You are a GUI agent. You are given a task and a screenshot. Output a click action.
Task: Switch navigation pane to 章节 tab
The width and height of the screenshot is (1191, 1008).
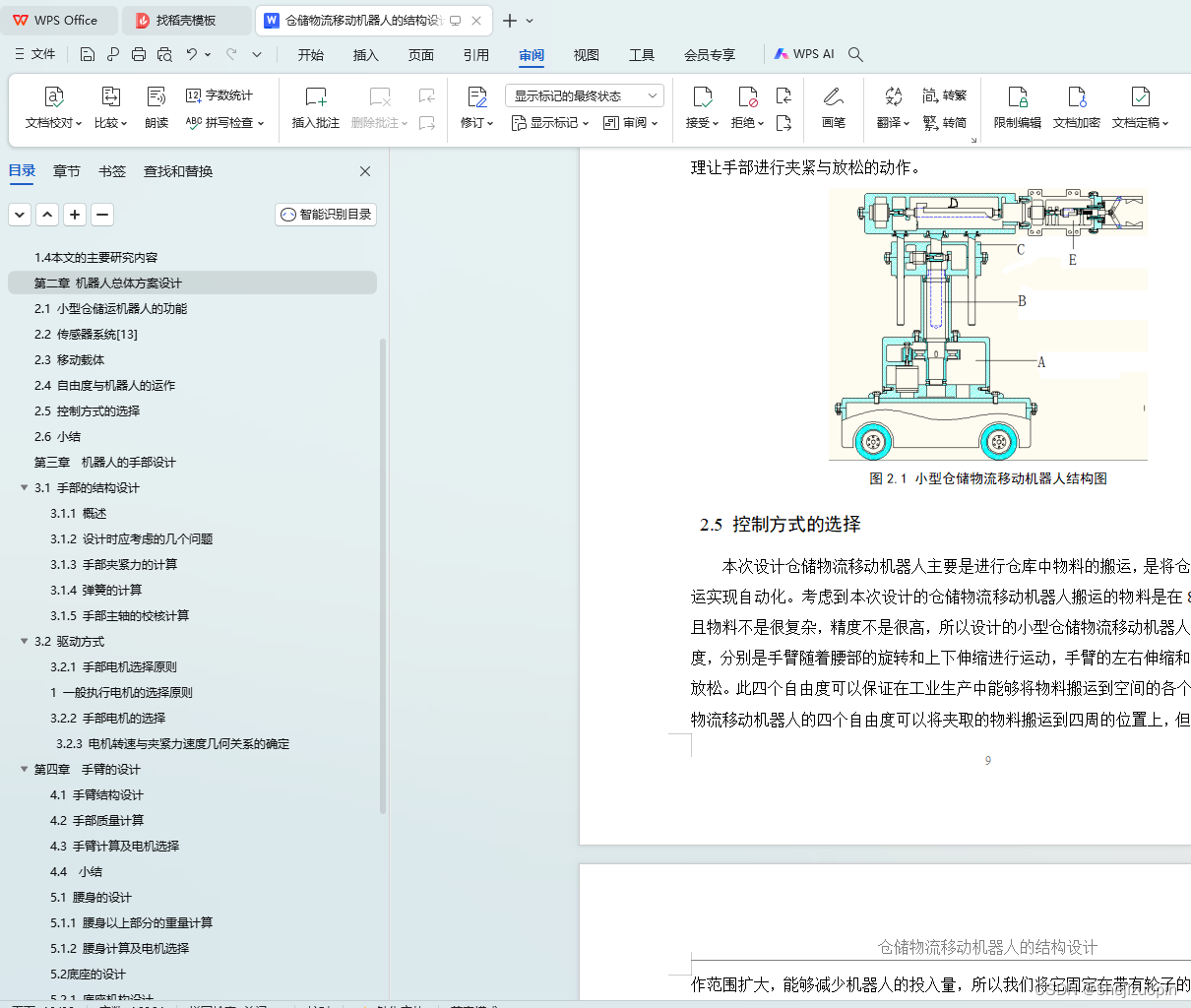[67, 171]
